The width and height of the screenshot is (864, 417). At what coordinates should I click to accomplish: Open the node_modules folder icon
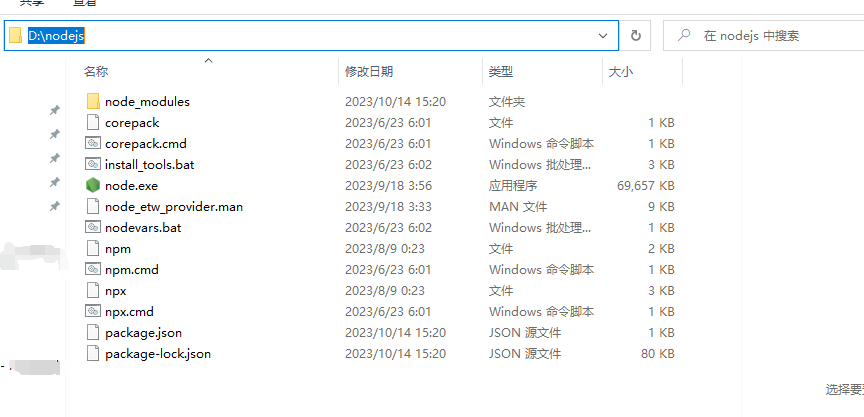click(93, 101)
